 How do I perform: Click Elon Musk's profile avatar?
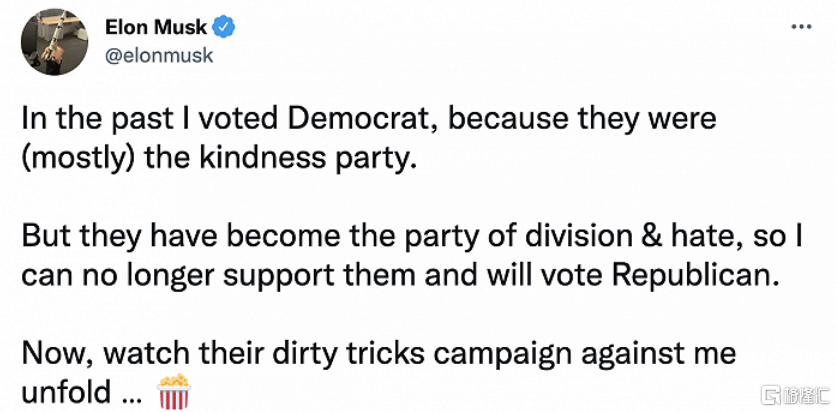click(x=51, y=42)
